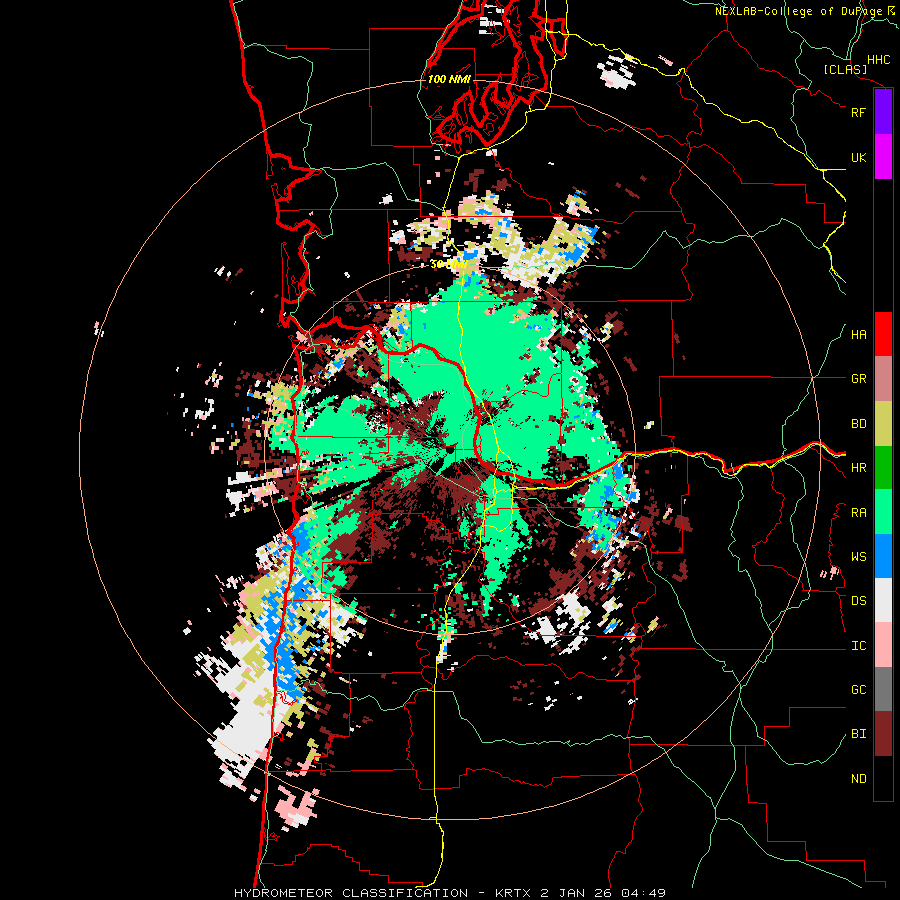The height and width of the screenshot is (900, 900).
Task: Click the BI legend label
Action: tap(859, 734)
